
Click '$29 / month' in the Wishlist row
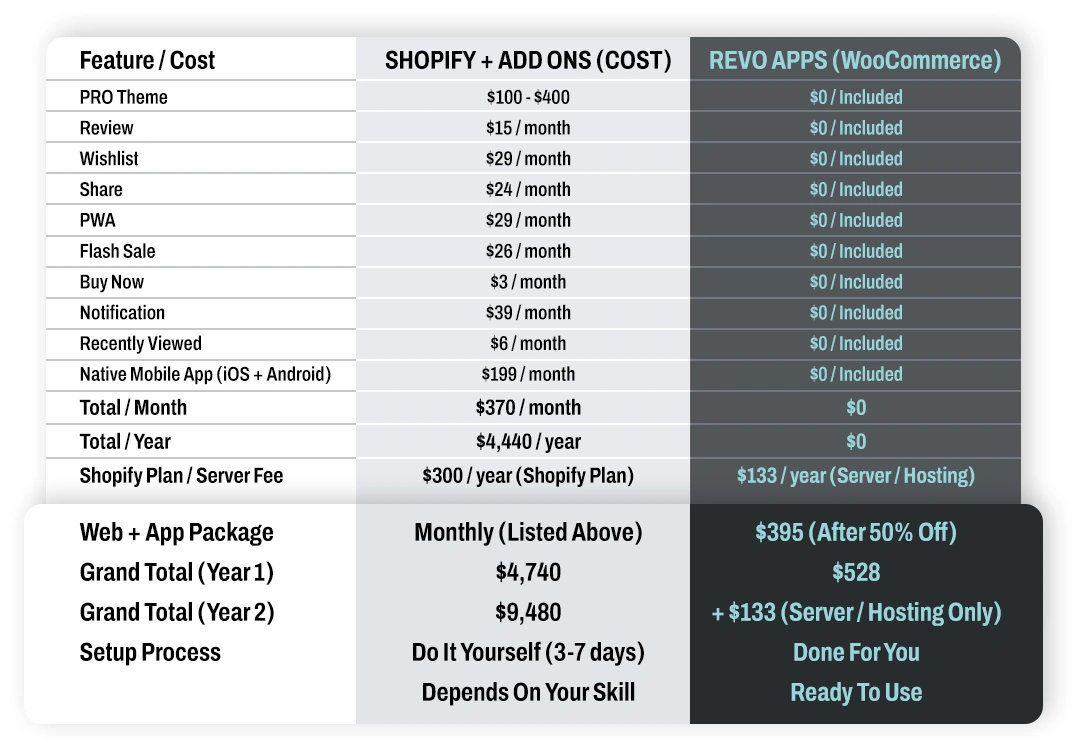point(528,159)
